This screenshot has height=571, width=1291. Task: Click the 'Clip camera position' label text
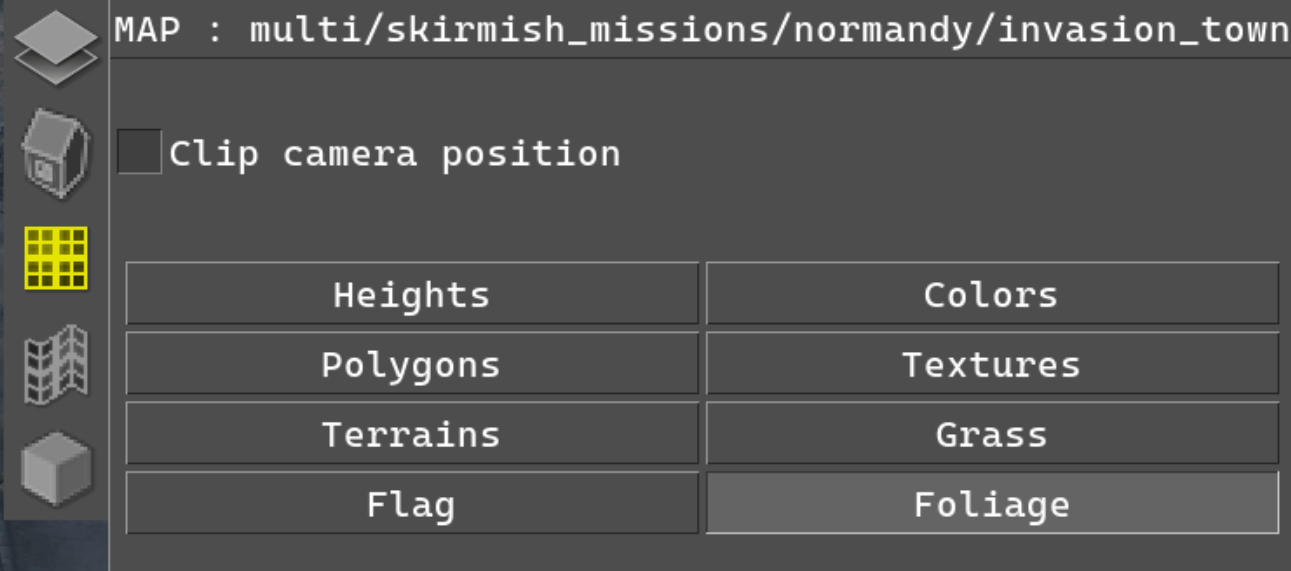pos(394,154)
